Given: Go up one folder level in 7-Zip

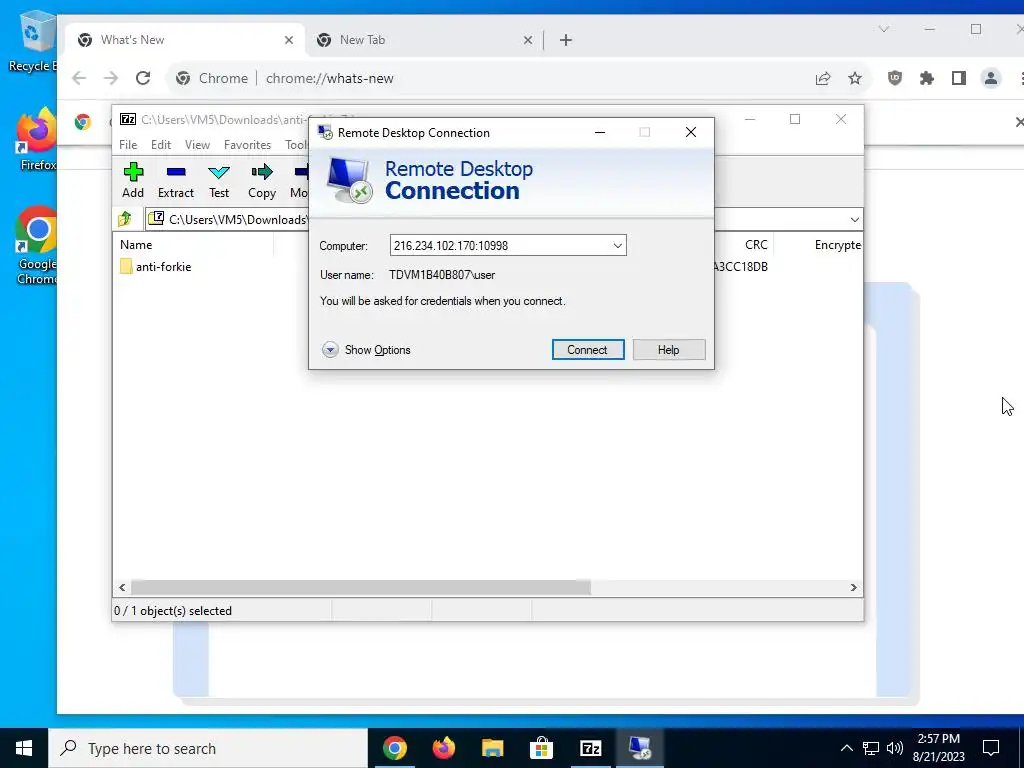Looking at the screenshot, I should point(125,219).
